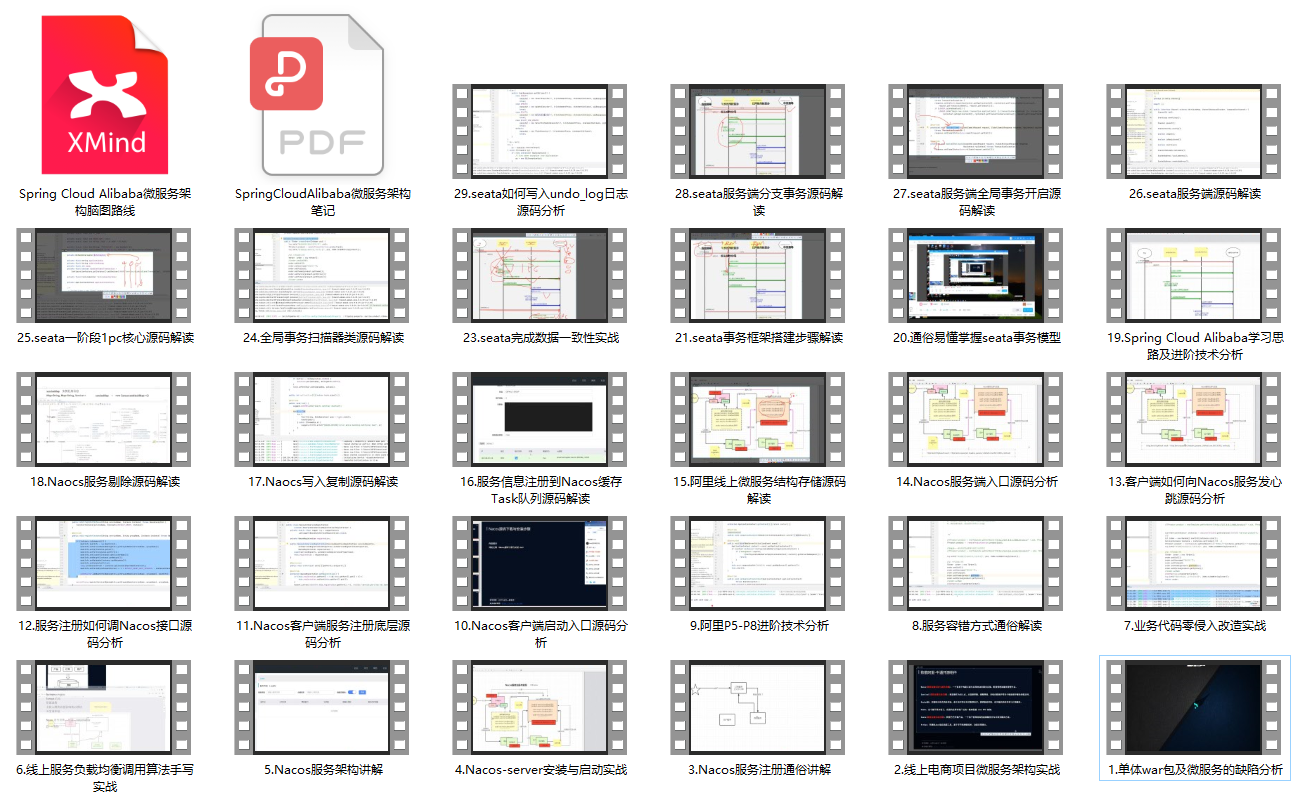Select video icon 7 业务代码零侵入改造实战
The image size is (1307, 810).
coord(1195,563)
